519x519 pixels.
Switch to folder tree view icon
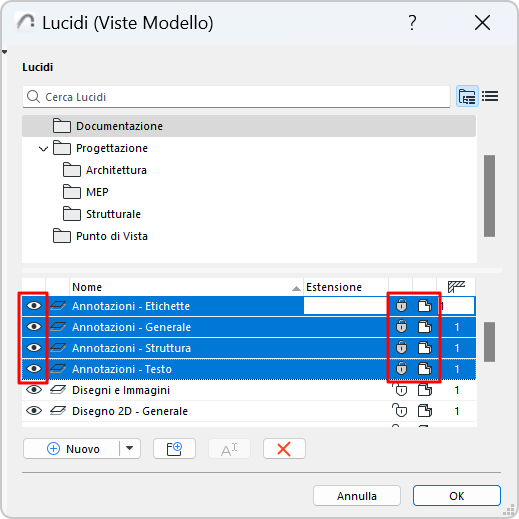467,96
